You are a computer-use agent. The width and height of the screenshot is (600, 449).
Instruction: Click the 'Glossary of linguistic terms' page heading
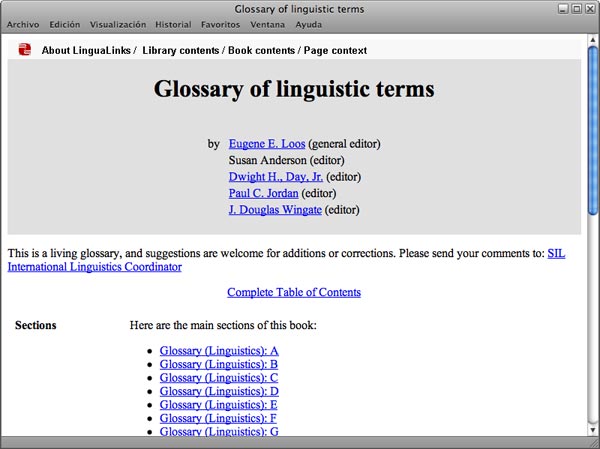click(x=294, y=89)
